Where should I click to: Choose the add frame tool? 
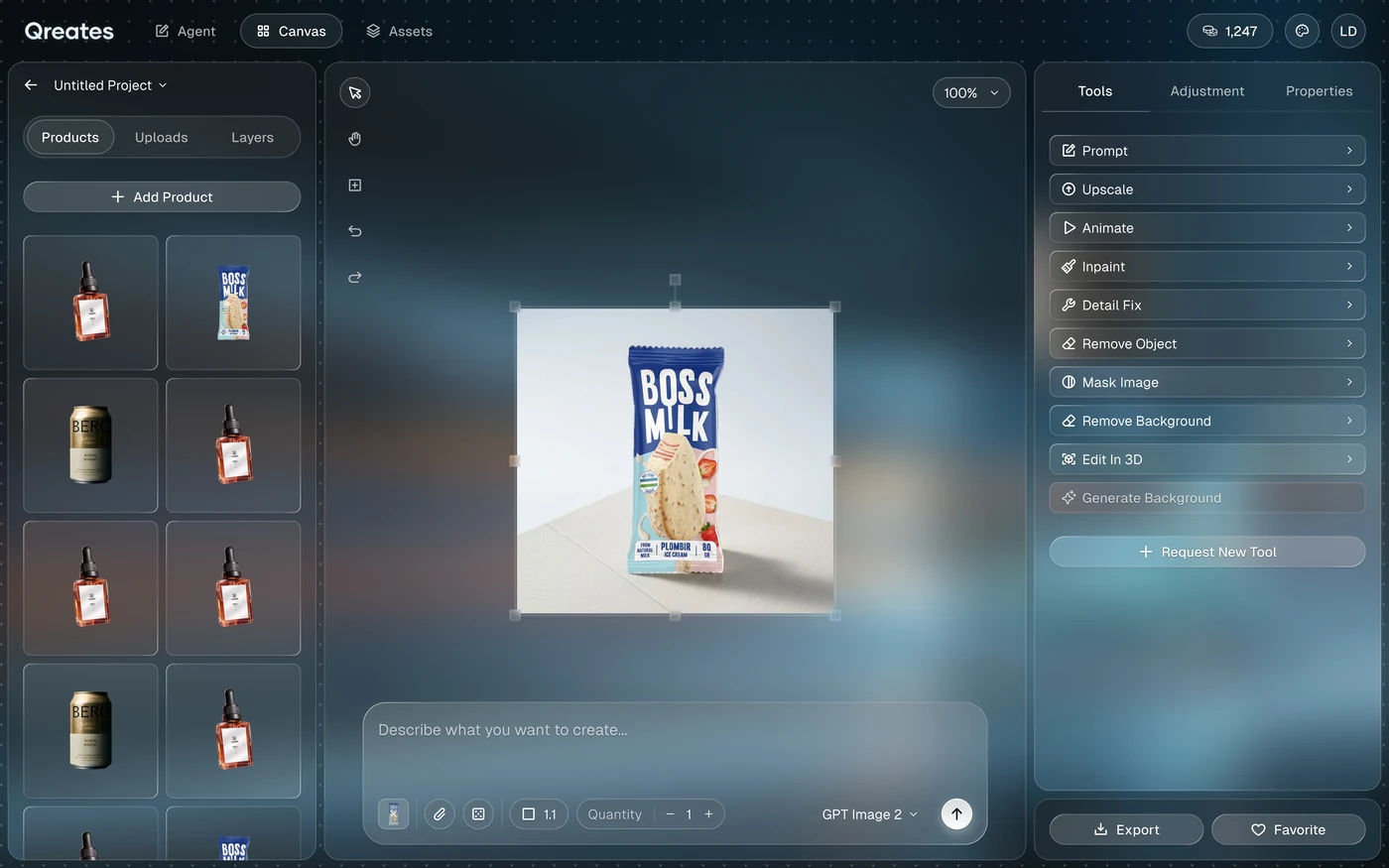tap(355, 186)
